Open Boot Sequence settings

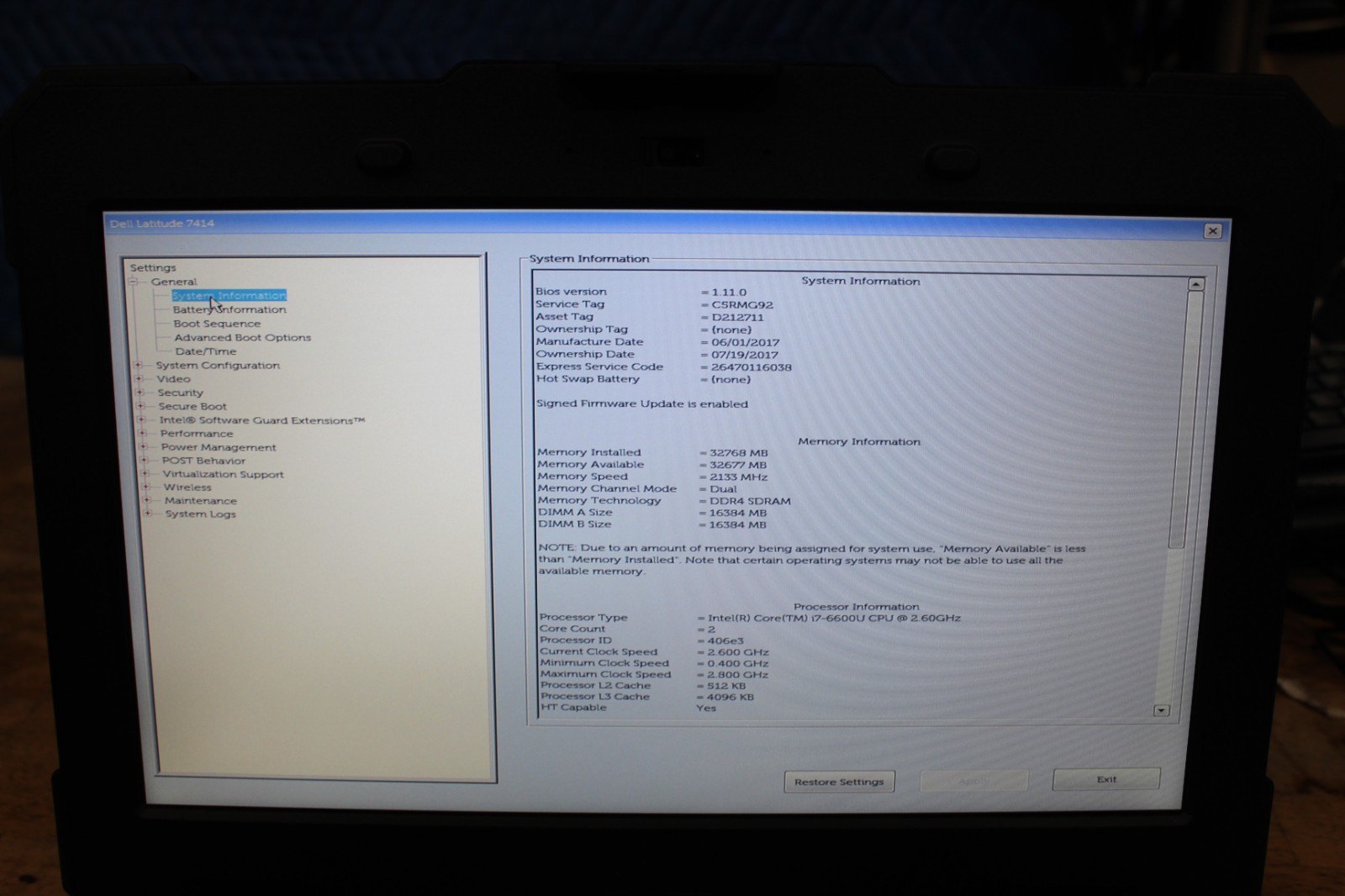(x=217, y=324)
